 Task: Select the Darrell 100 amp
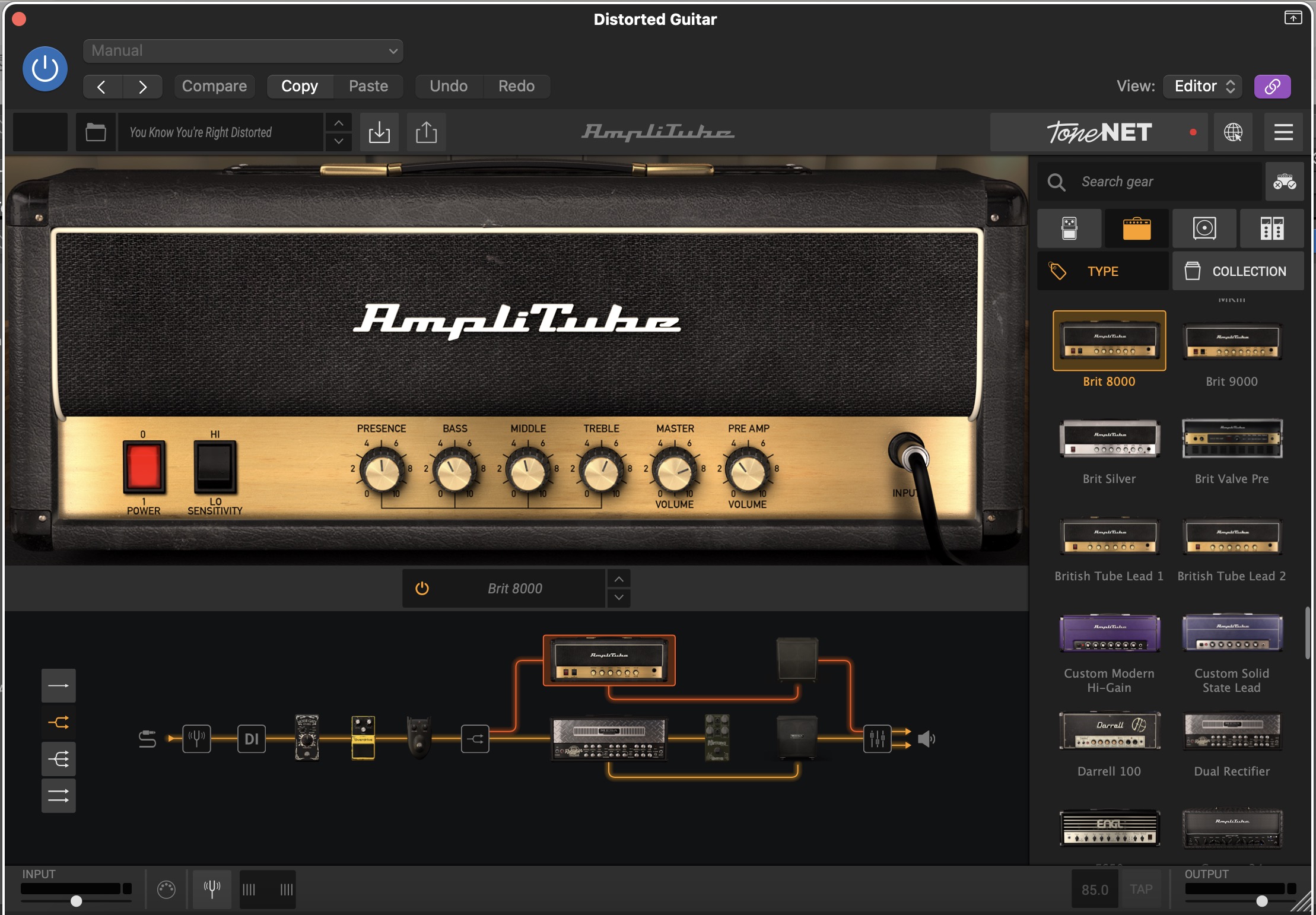point(1110,730)
